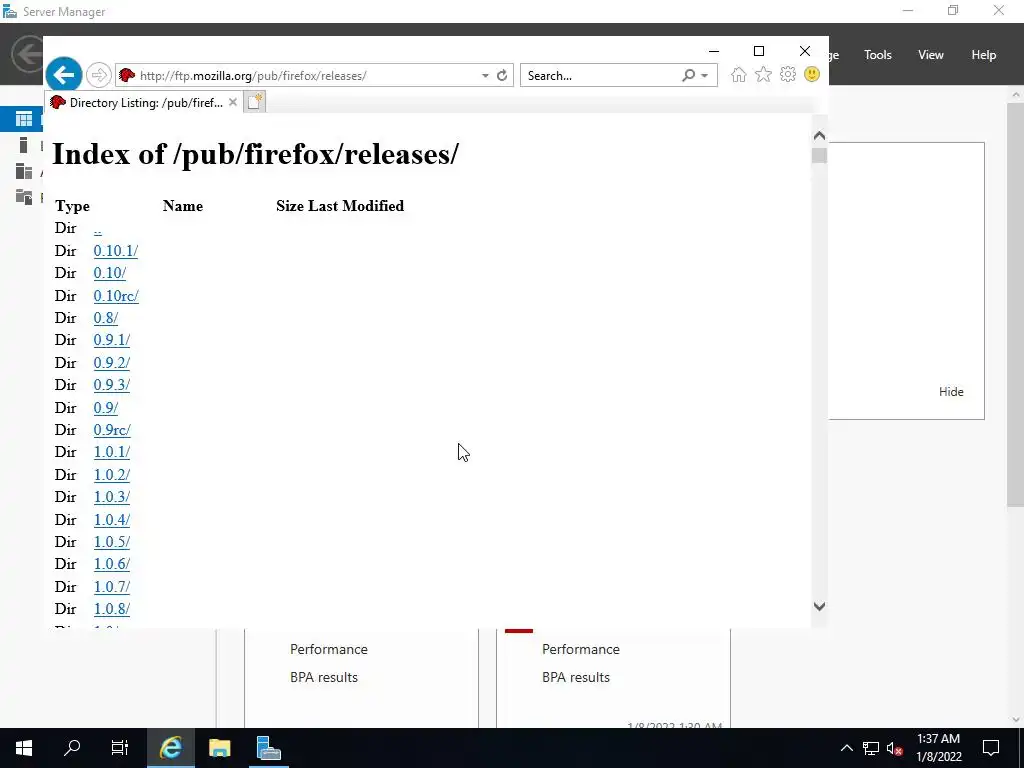The height and width of the screenshot is (768, 1024).
Task: Click scroll-down arrow of IE page scrollbar
Action: point(820,607)
